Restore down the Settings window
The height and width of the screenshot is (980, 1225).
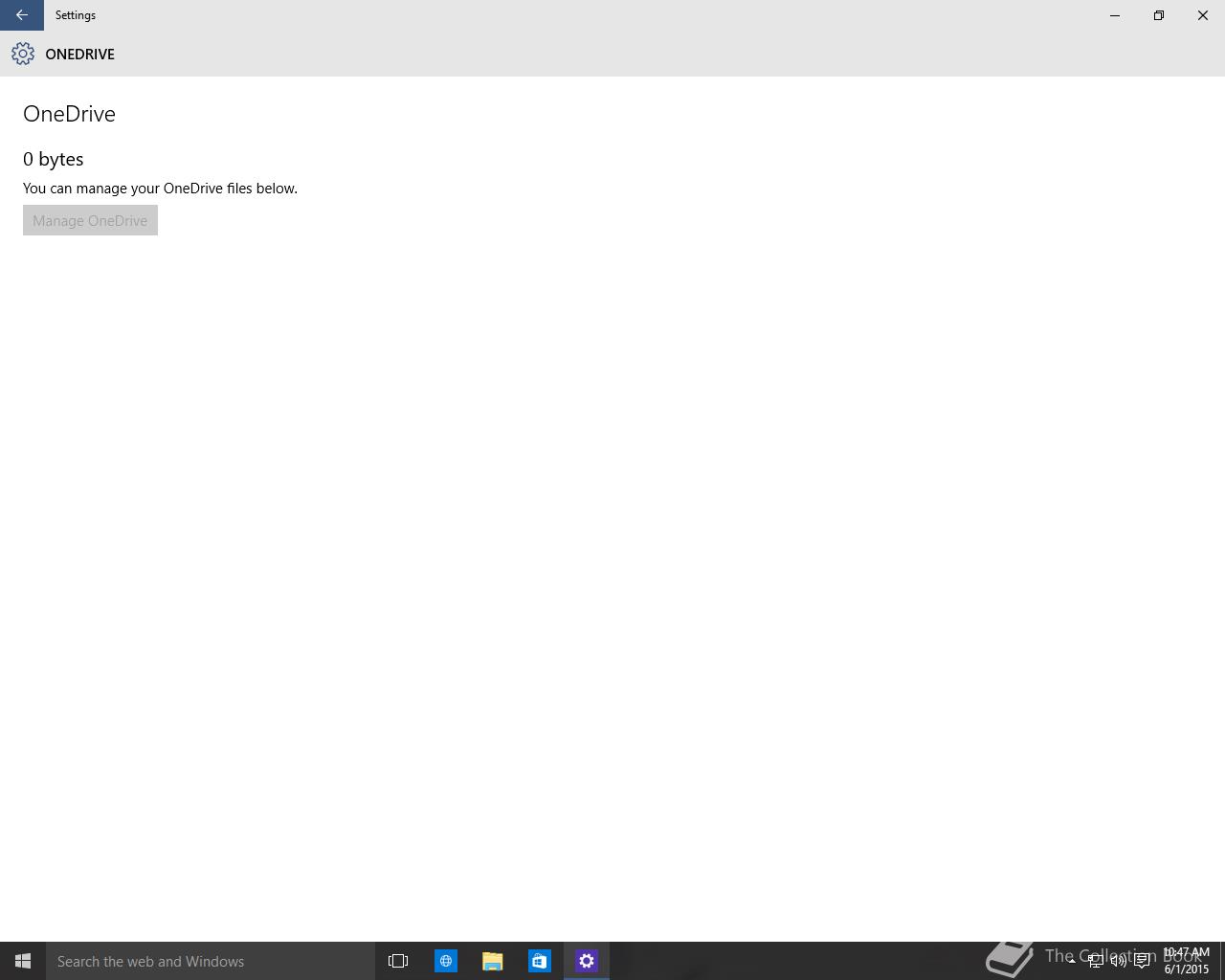click(1159, 15)
